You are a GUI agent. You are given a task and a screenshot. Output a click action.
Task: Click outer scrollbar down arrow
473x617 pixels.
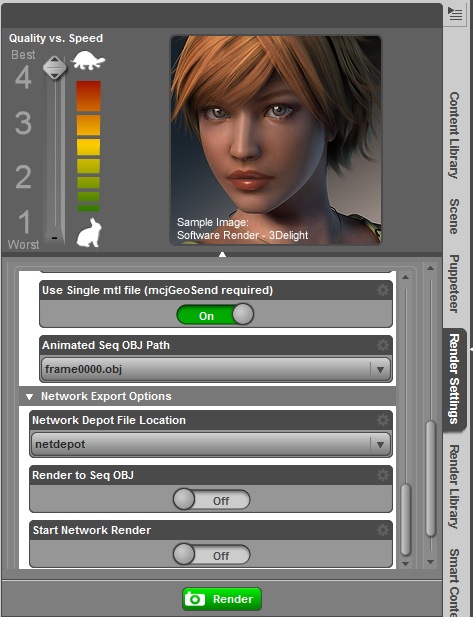[431, 562]
